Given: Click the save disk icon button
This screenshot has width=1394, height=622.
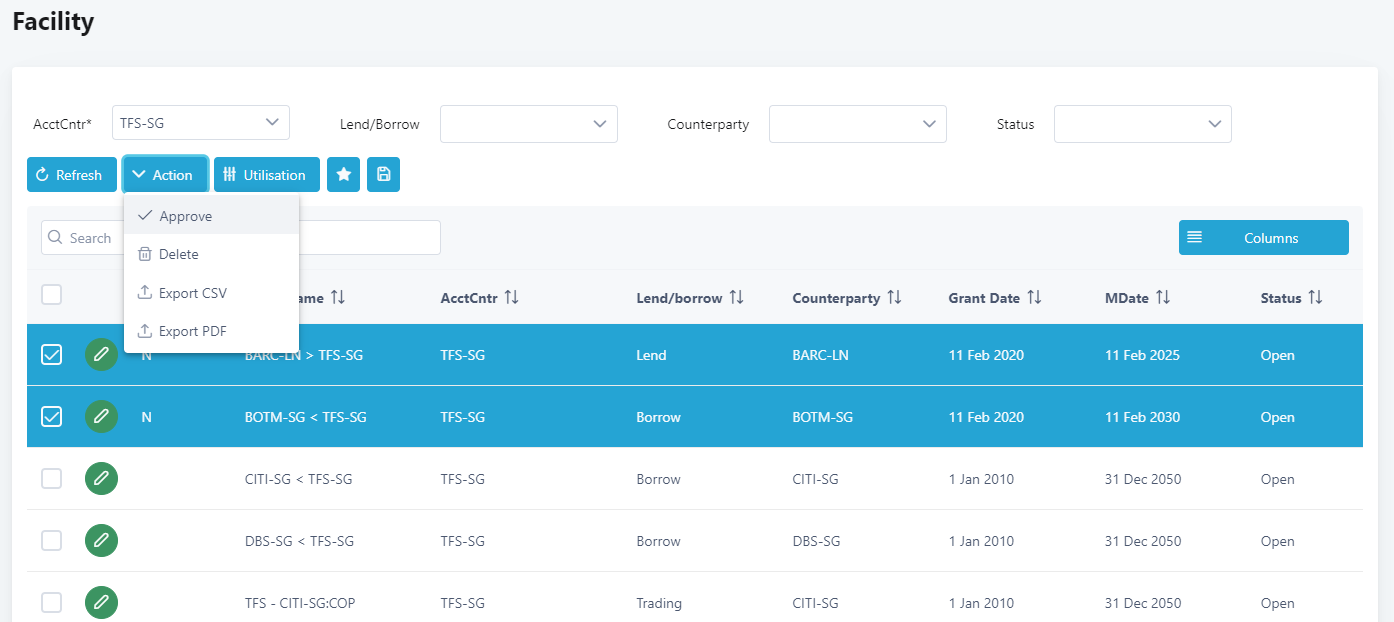Looking at the screenshot, I should pyautogui.click(x=383, y=175).
